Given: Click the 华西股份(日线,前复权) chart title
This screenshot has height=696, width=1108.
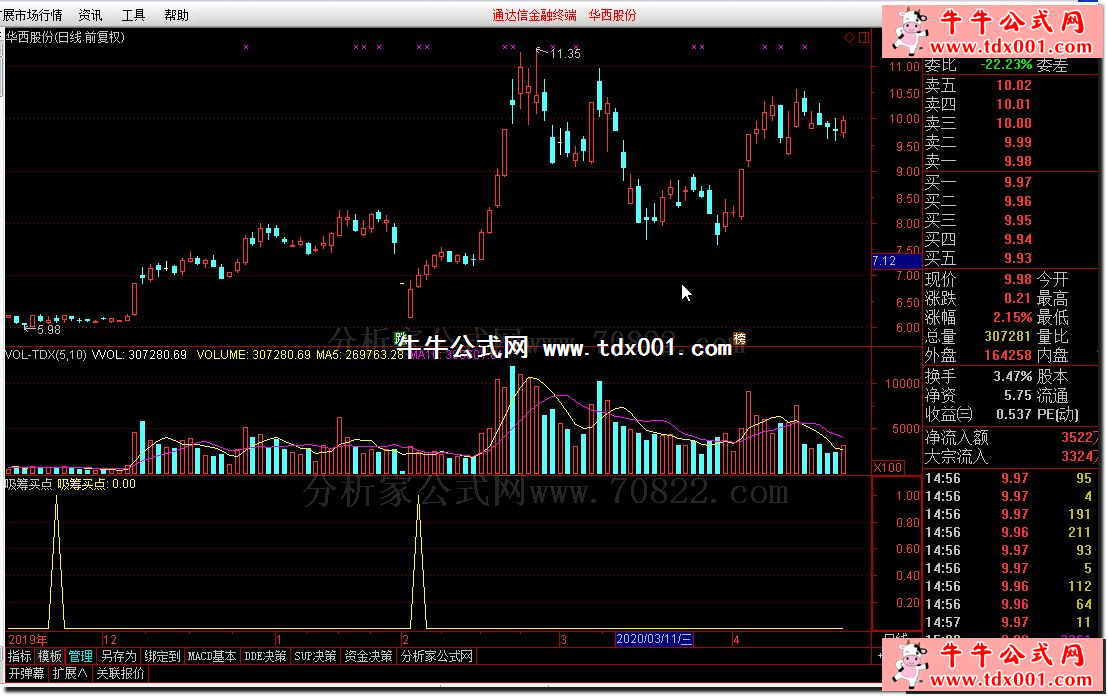Looking at the screenshot, I should [65, 37].
